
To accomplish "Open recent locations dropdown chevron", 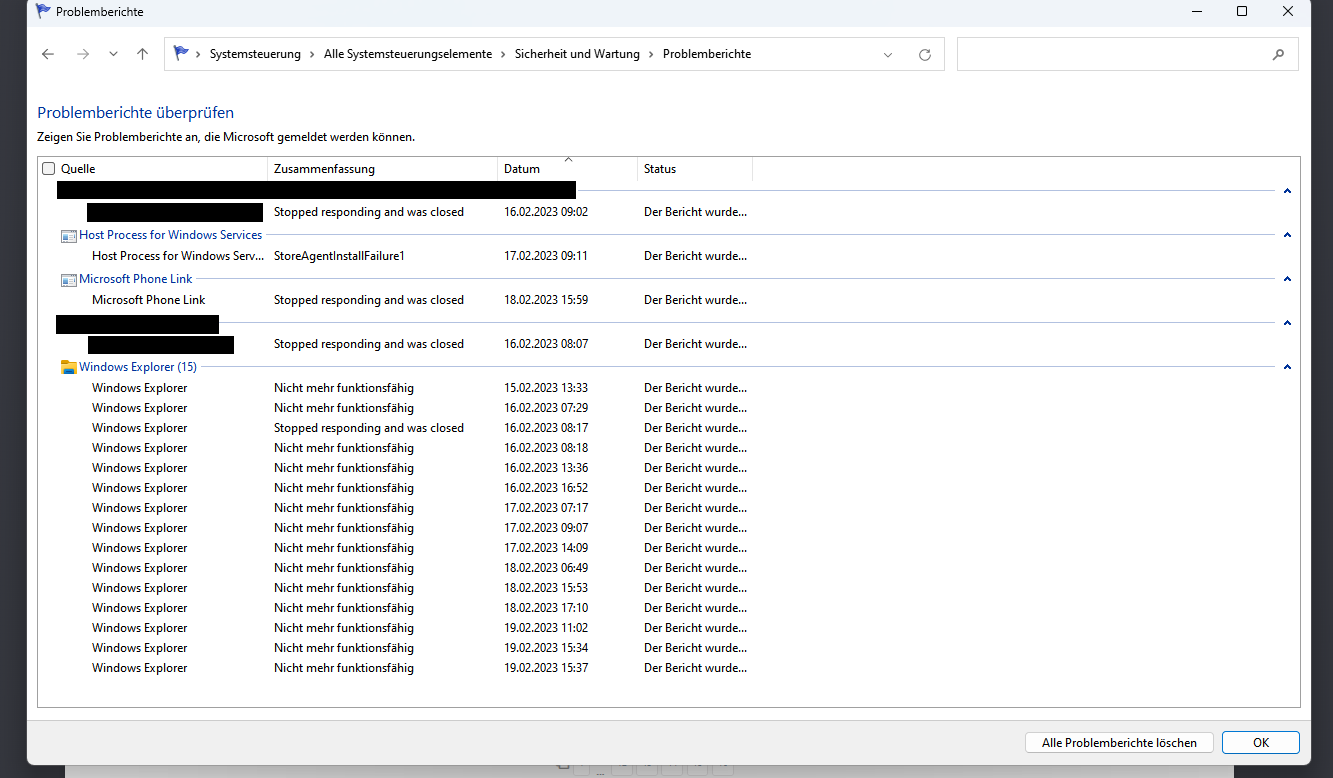I will [113, 54].
